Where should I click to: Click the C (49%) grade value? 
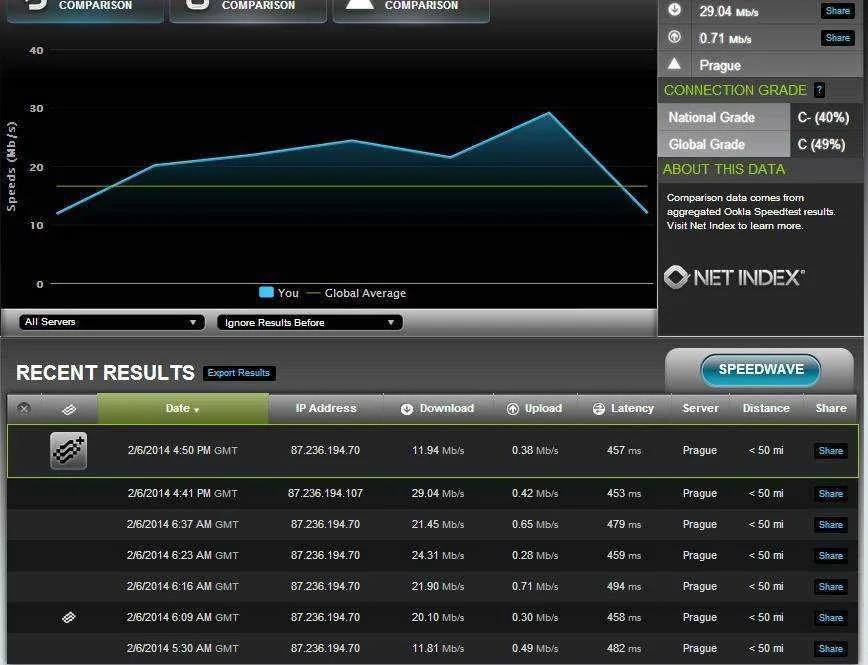point(822,145)
